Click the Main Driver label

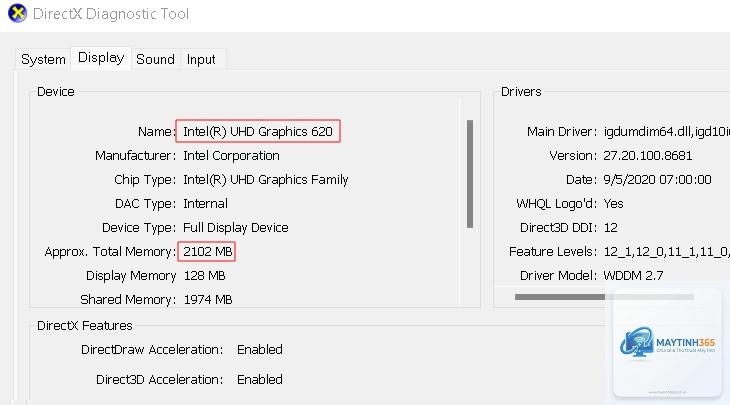(561, 132)
